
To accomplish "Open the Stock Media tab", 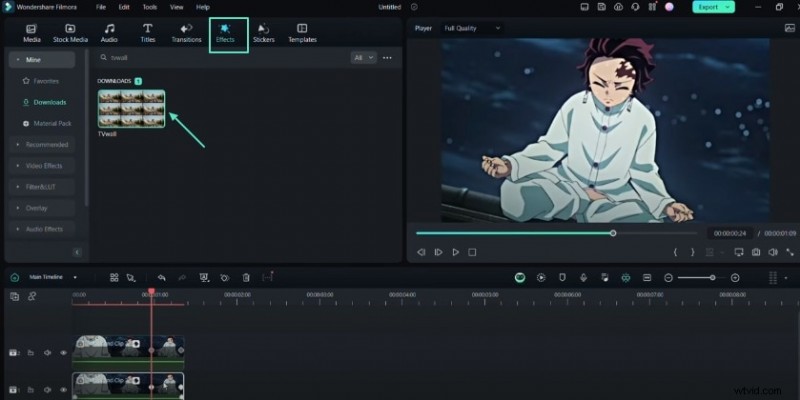I will [x=70, y=33].
